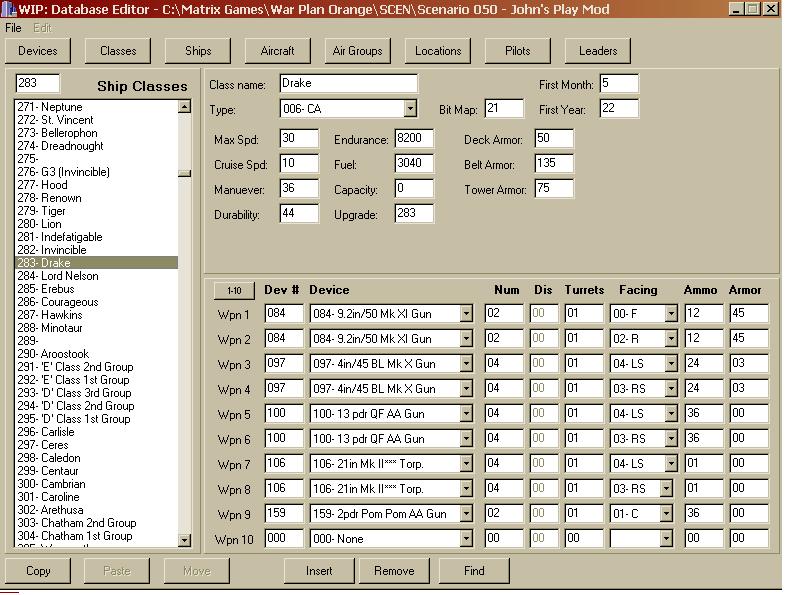Select 271- Neptune in class list
The height and width of the screenshot is (595, 786).
(x=96, y=107)
